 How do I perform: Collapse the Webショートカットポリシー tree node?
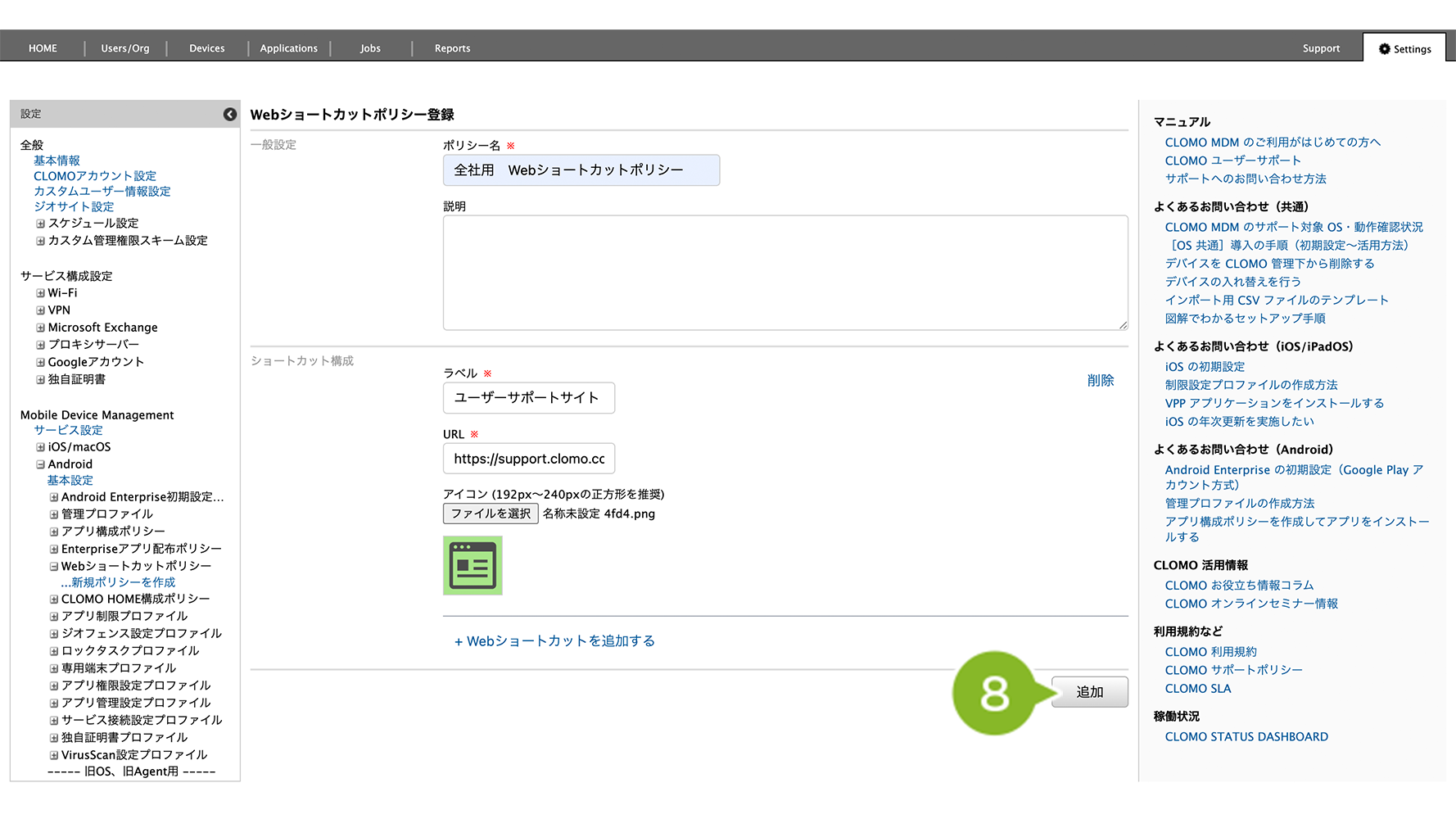(54, 566)
